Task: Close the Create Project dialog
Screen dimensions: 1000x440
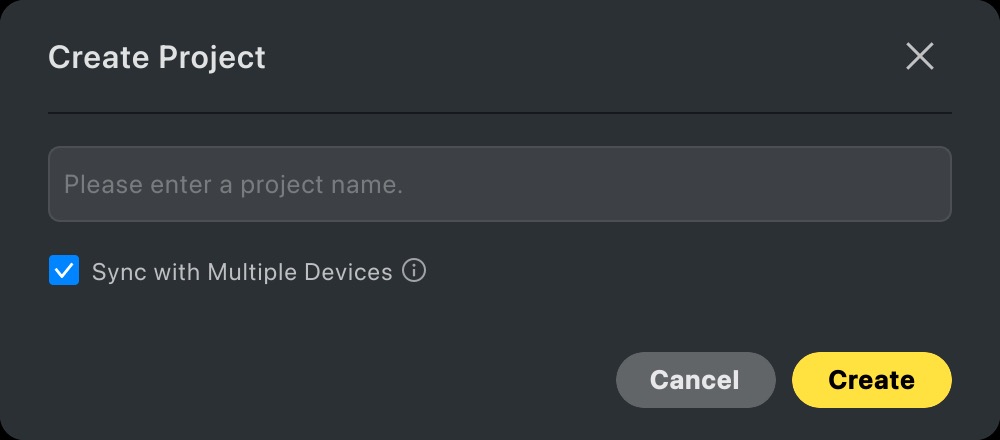Action: pos(919,56)
